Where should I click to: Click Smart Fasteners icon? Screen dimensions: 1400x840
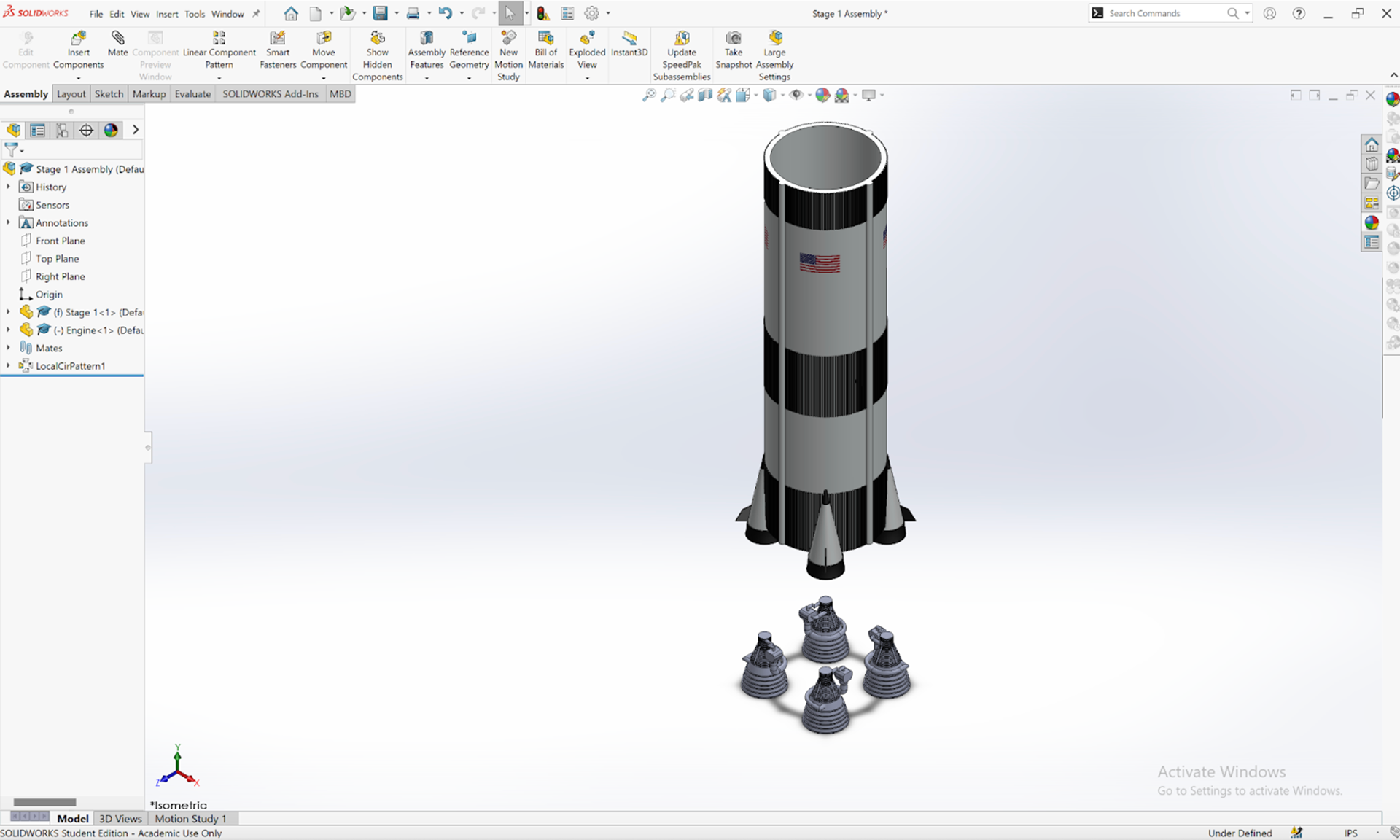coord(278,50)
